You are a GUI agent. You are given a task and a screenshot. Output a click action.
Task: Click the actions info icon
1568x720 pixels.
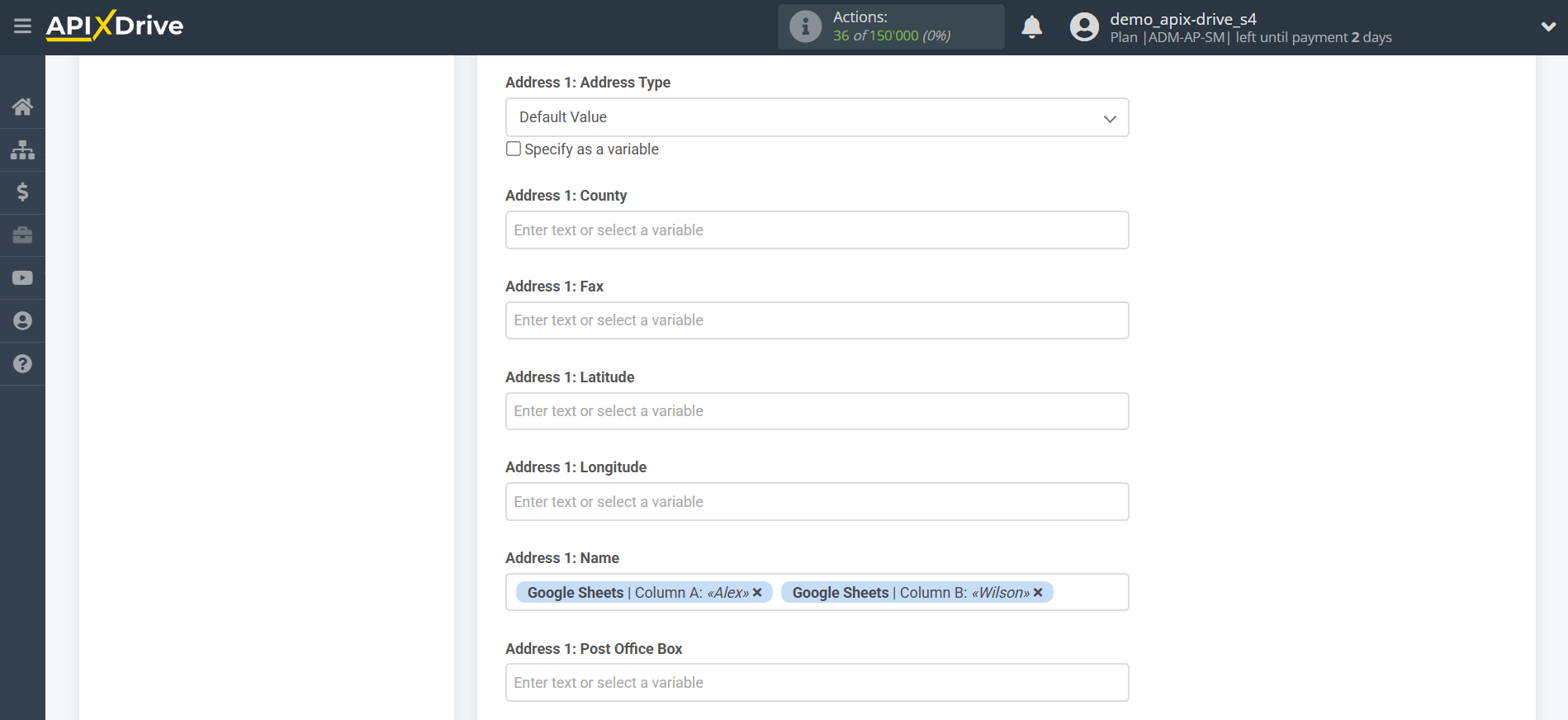(x=805, y=26)
